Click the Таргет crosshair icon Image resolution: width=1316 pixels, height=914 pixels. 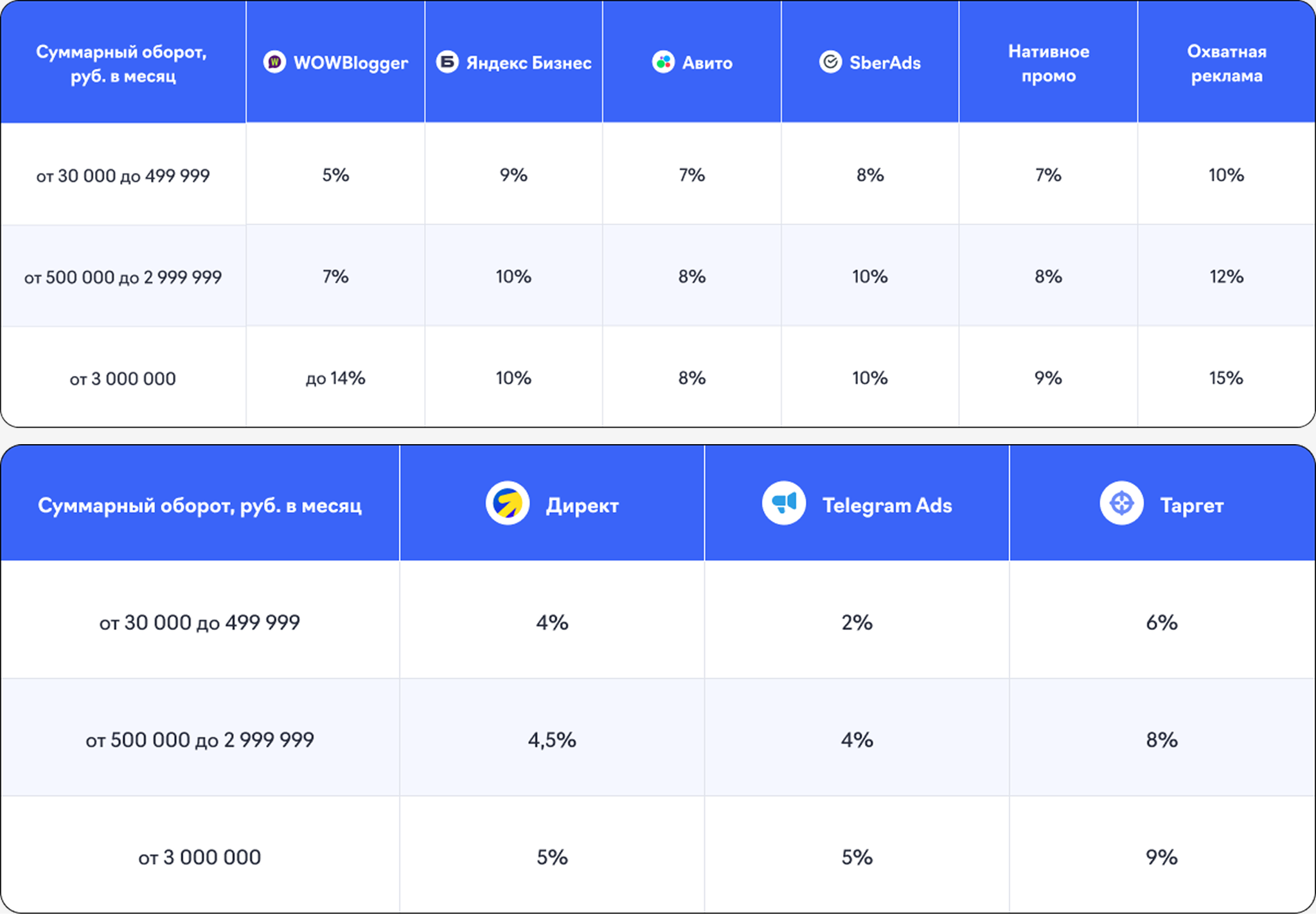click(1121, 503)
